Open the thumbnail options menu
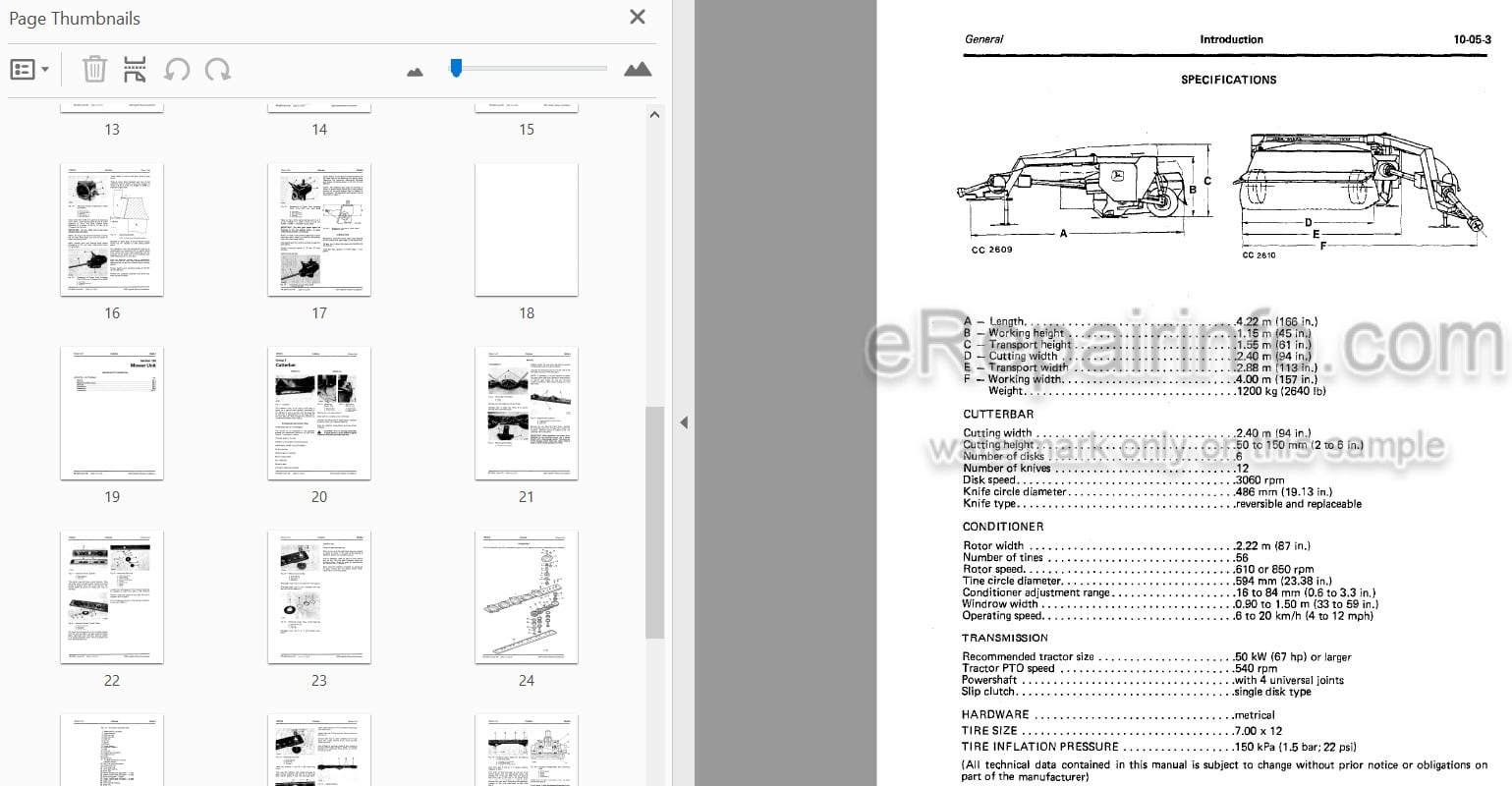Screen dimensions: 1512x786 (x=29, y=70)
